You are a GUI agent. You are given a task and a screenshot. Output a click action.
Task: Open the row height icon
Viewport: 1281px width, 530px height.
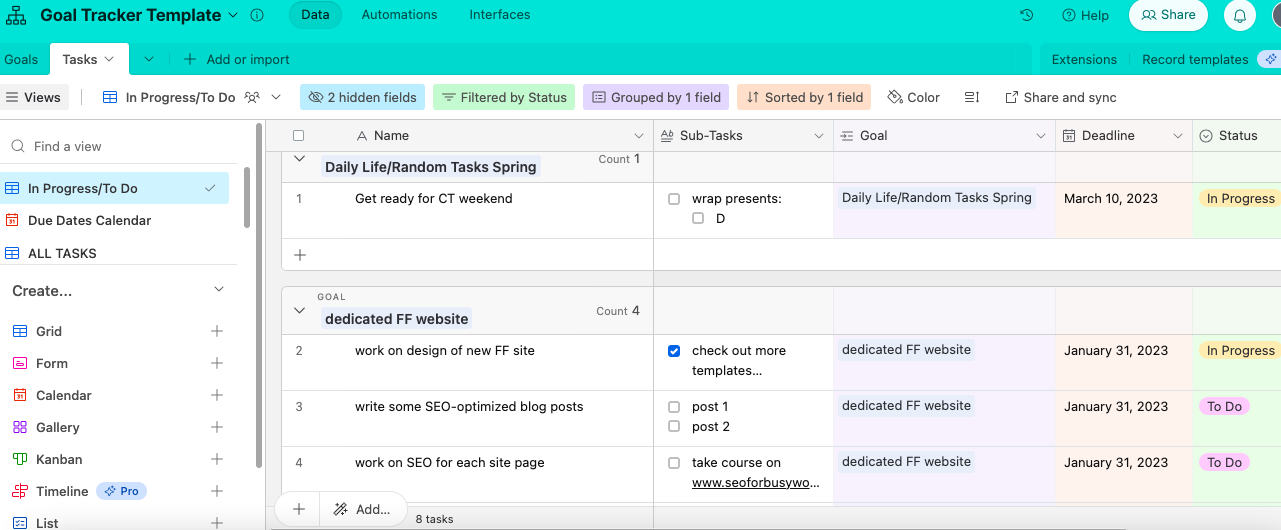pyautogui.click(x=971, y=97)
